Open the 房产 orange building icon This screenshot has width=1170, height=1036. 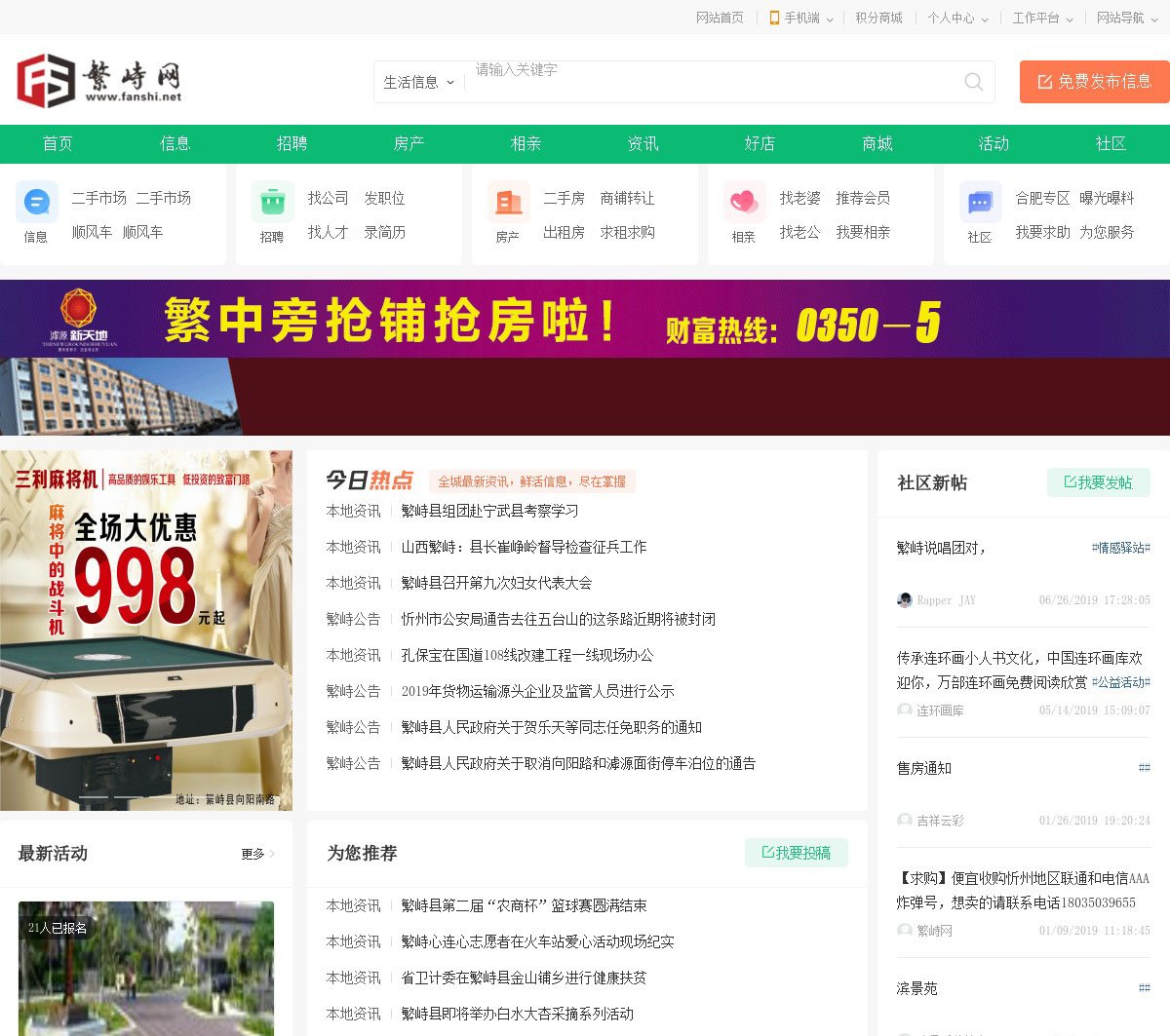pos(508,203)
